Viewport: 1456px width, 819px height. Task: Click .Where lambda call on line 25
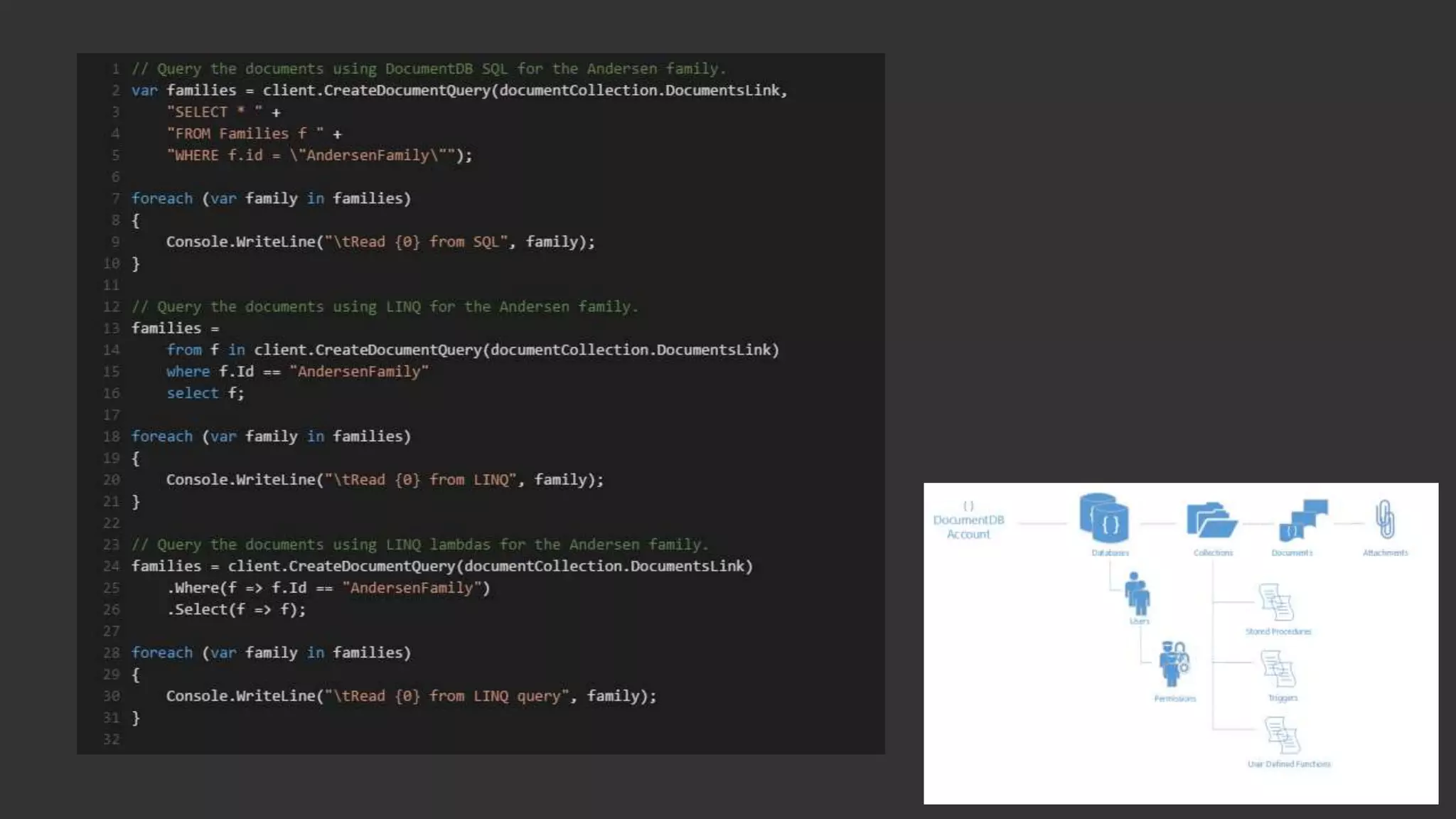(193, 588)
